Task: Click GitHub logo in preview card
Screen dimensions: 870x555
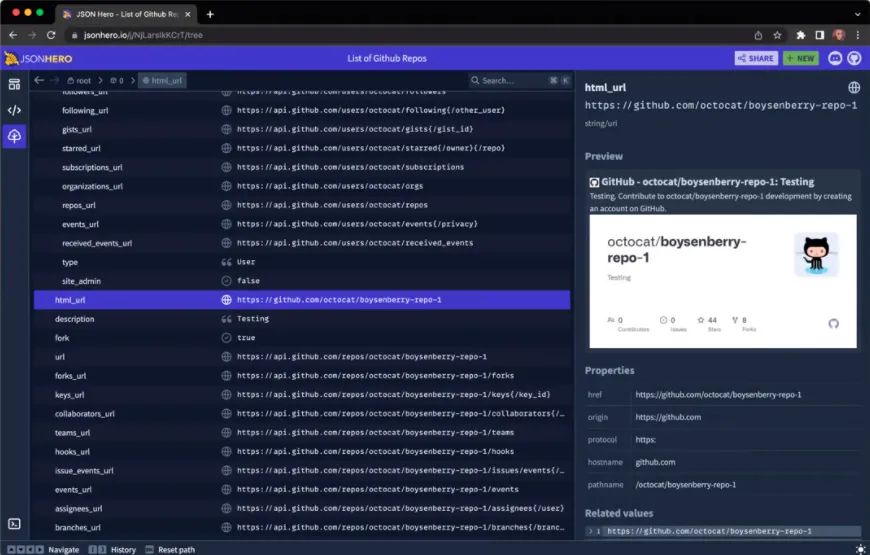Action: [833, 324]
